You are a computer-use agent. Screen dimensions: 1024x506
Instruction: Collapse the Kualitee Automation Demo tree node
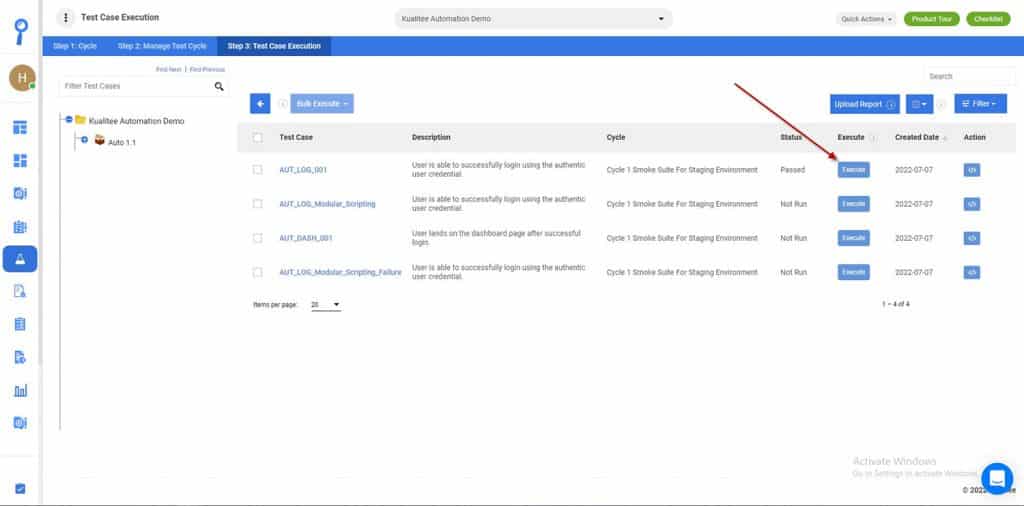coord(69,119)
